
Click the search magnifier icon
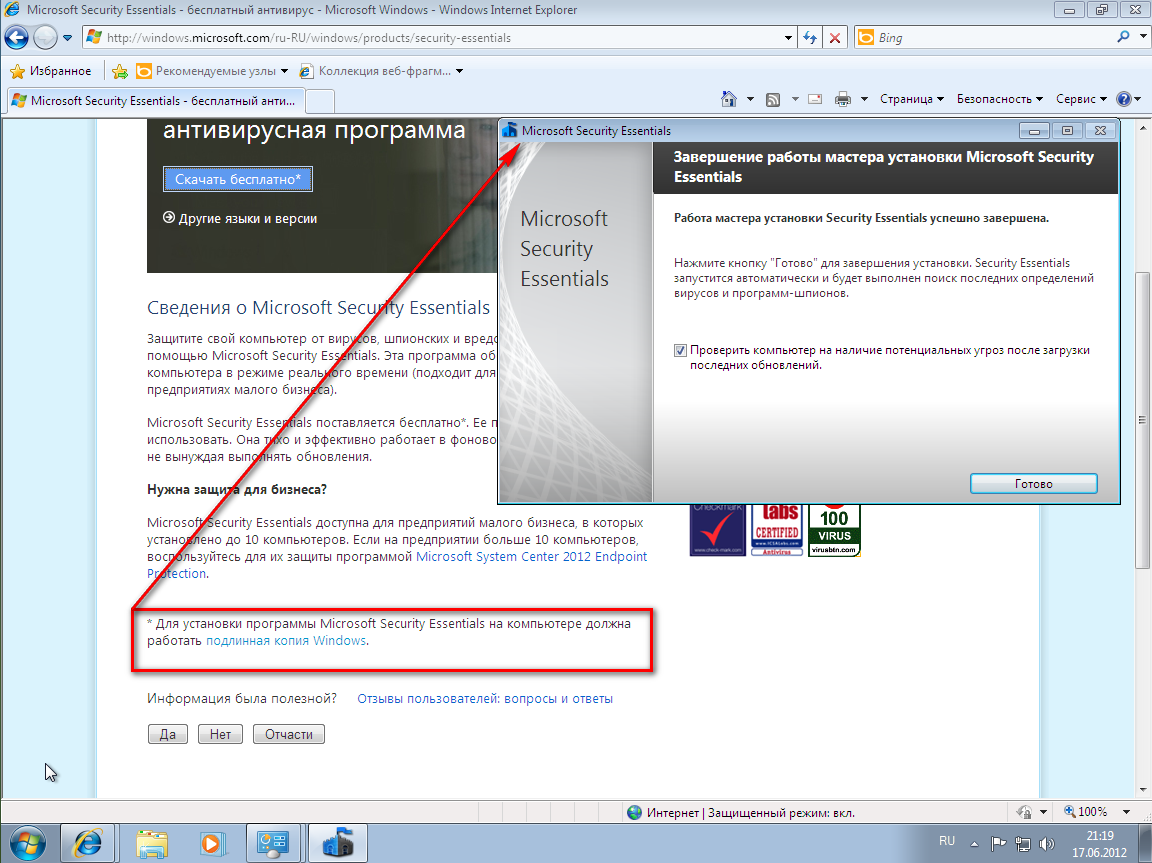click(x=1123, y=37)
